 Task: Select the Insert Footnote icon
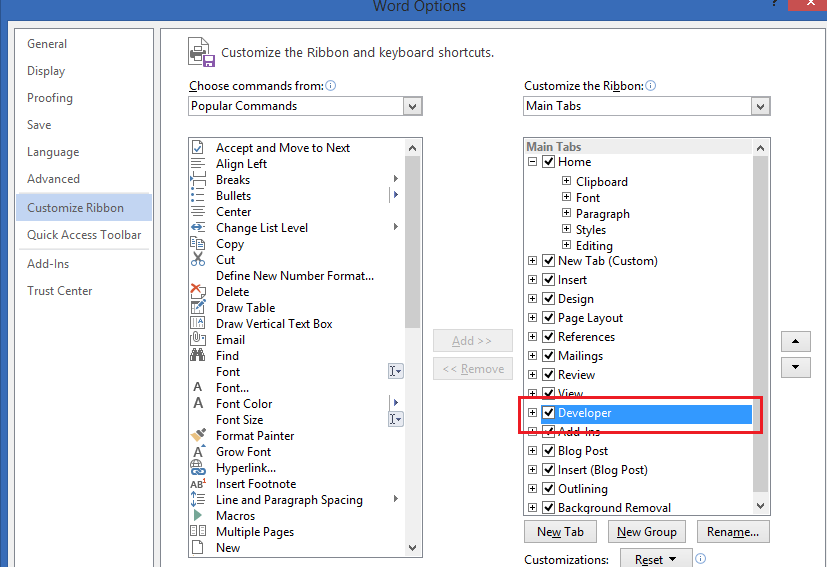coord(198,484)
